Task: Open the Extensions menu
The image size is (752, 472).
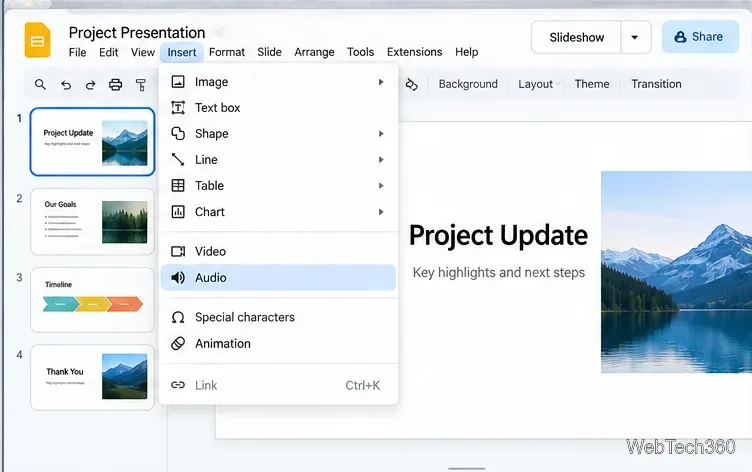Action: point(414,52)
